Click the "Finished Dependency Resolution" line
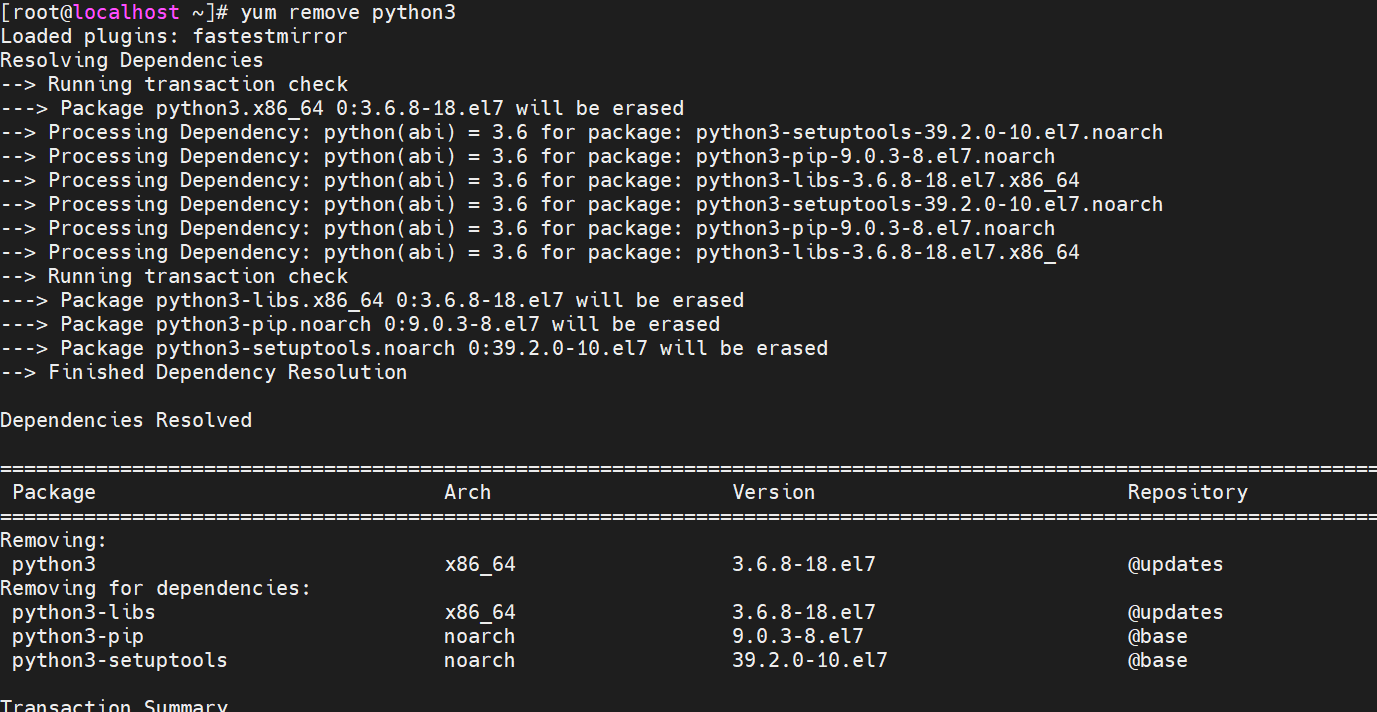The width and height of the screenshot is (1377, 712). point(227,373)
